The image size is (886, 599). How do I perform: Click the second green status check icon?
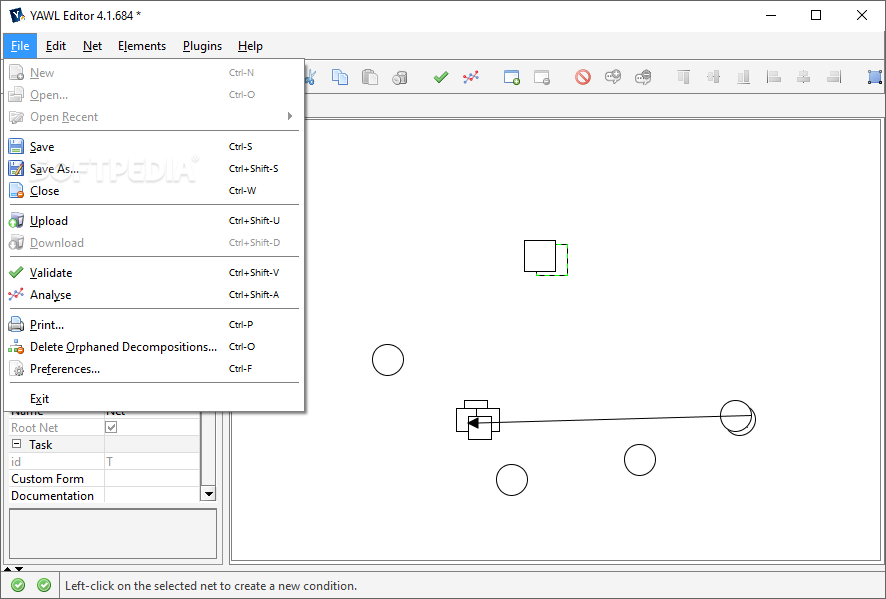click(44, 585)
